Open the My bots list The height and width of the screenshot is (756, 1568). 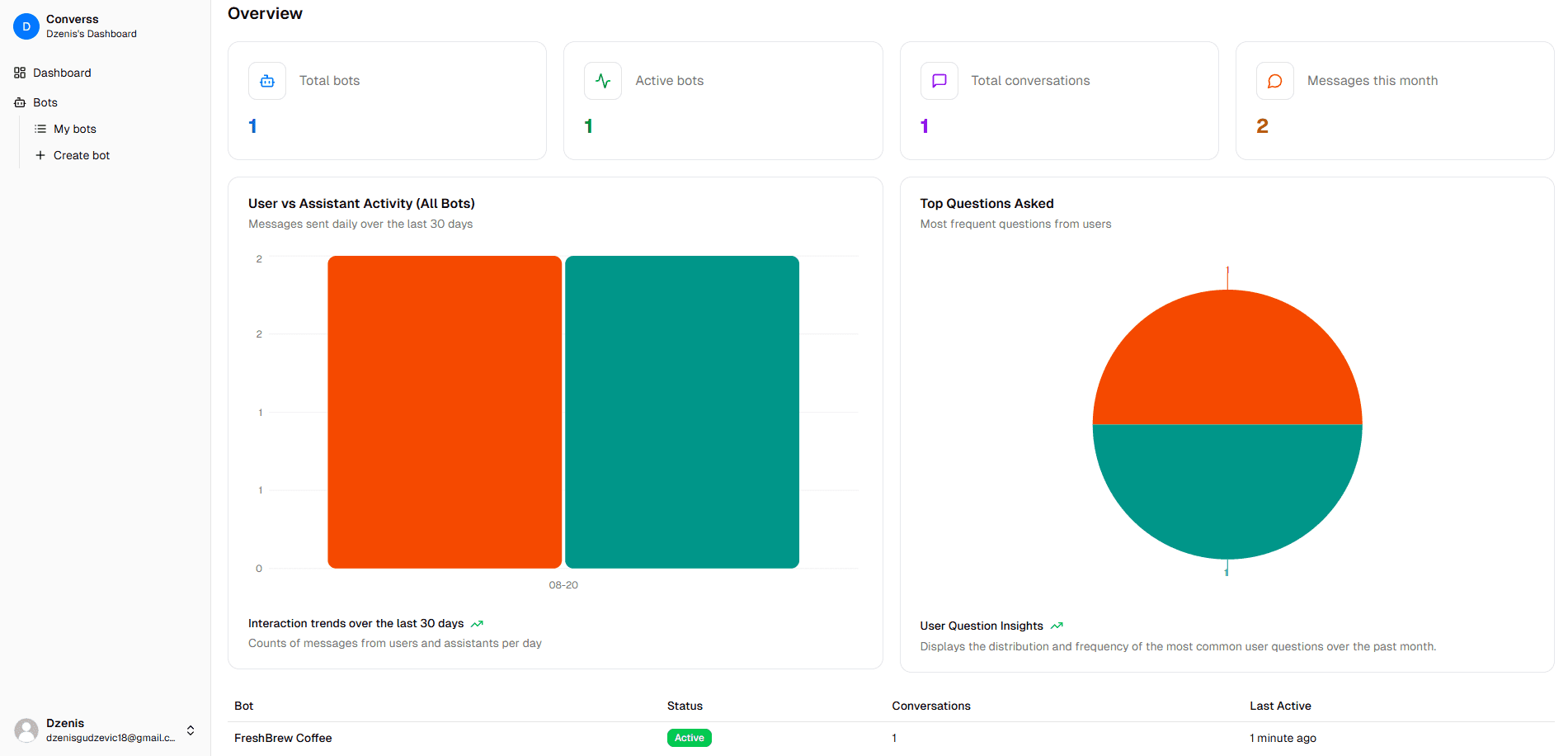[x=74, y=129]
